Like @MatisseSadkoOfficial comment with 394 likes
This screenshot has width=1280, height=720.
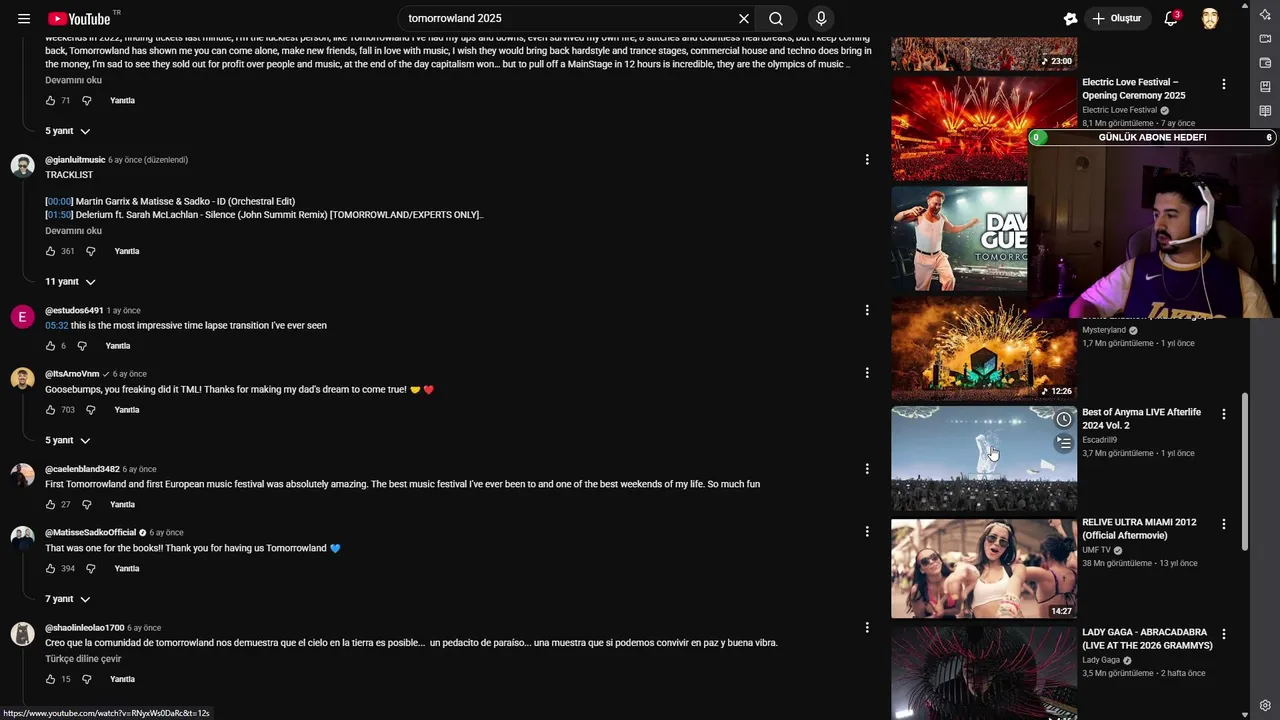point(50,569)
